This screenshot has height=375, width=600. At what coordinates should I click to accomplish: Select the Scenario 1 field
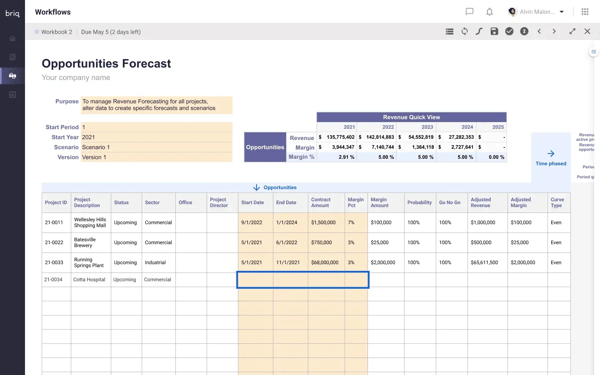157,147
